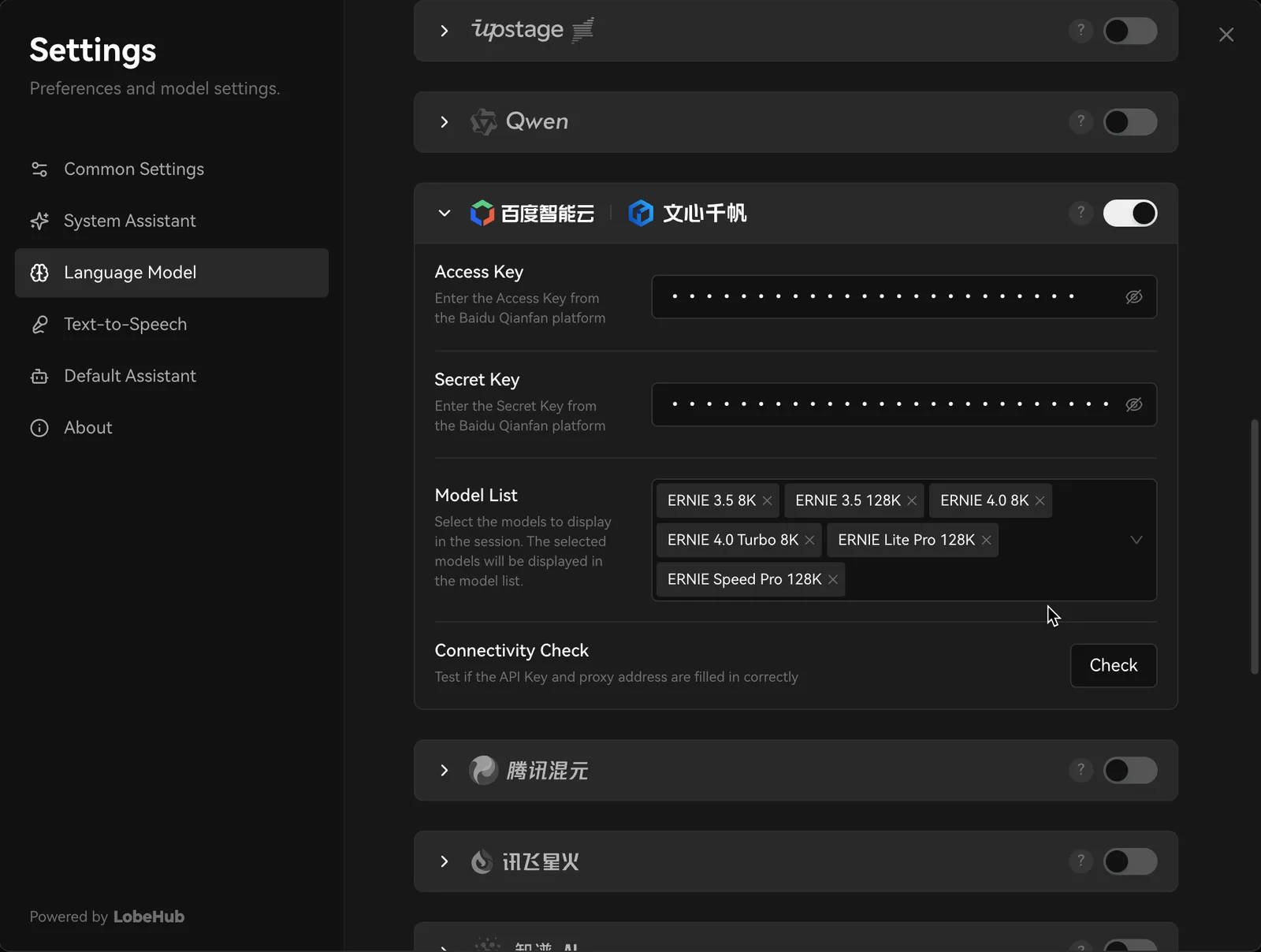Image resolution: width=1261 pixels, height=952 pixels.
Task: Open System Assistant settings
Action: tap(172, 221)
